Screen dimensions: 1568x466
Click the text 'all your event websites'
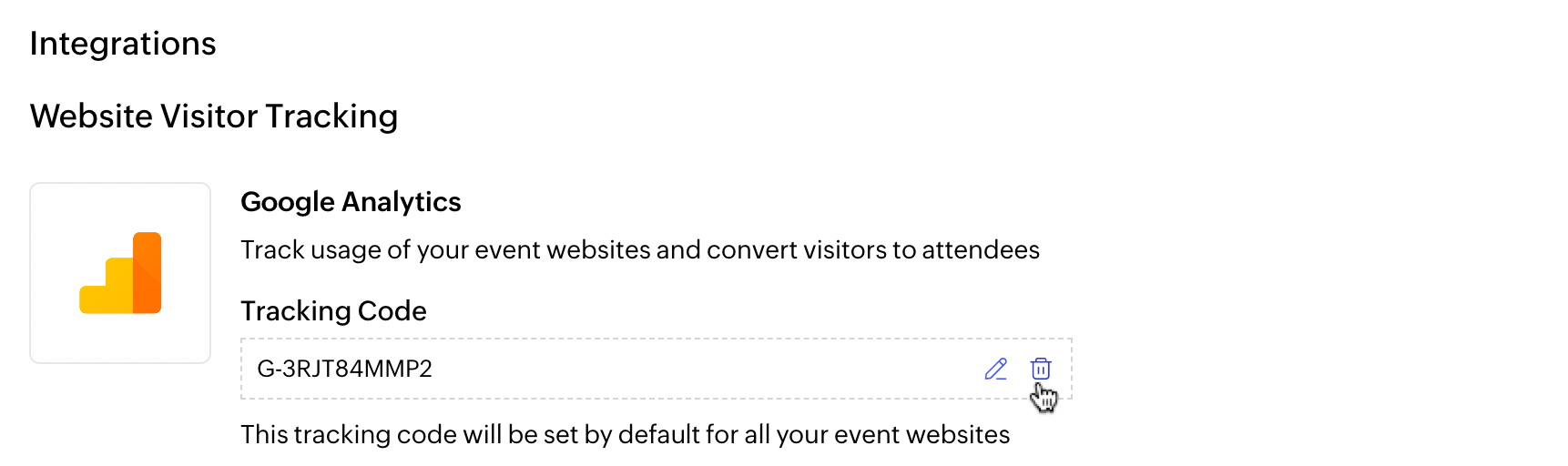[876, 435]
